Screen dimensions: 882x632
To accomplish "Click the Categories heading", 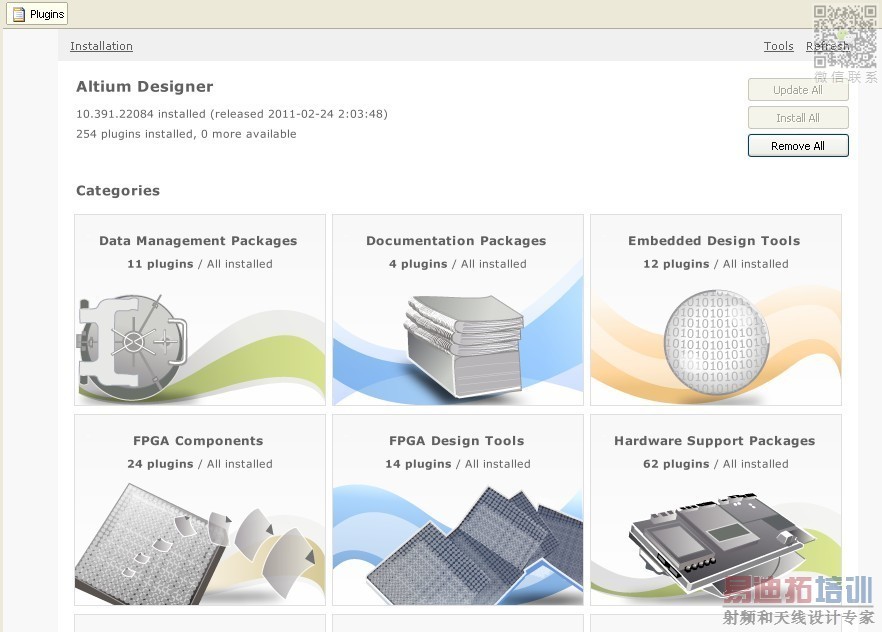I will click(x=118, y=191).
